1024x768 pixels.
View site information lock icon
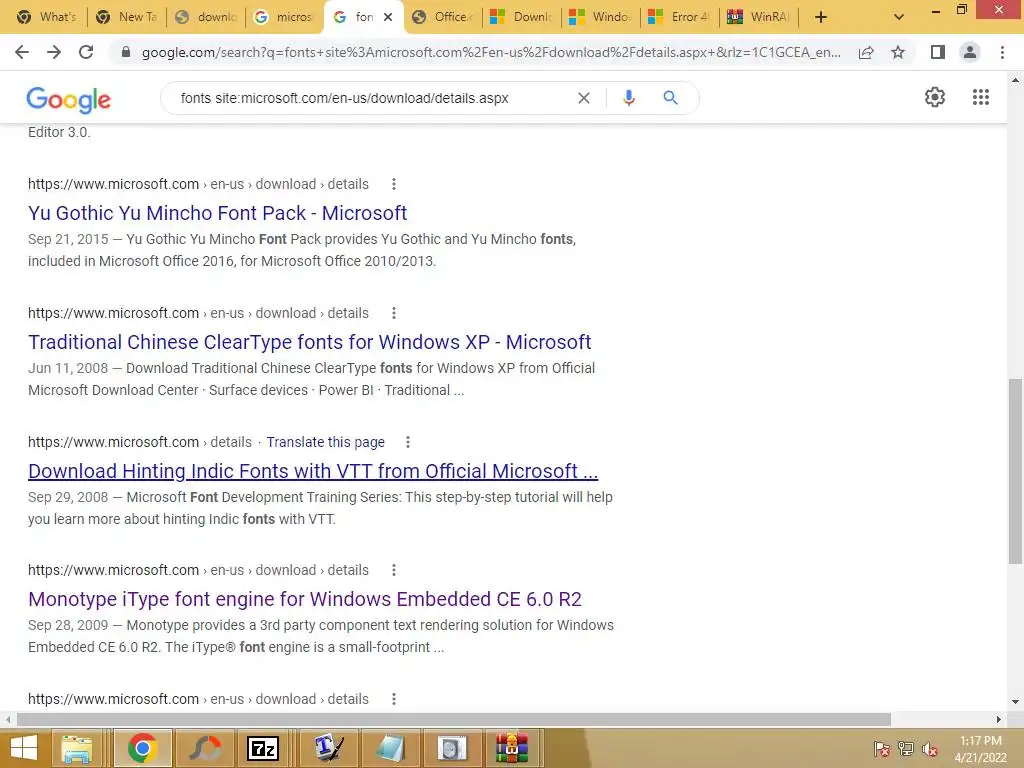pyautogui.click(x=126, y=52)
